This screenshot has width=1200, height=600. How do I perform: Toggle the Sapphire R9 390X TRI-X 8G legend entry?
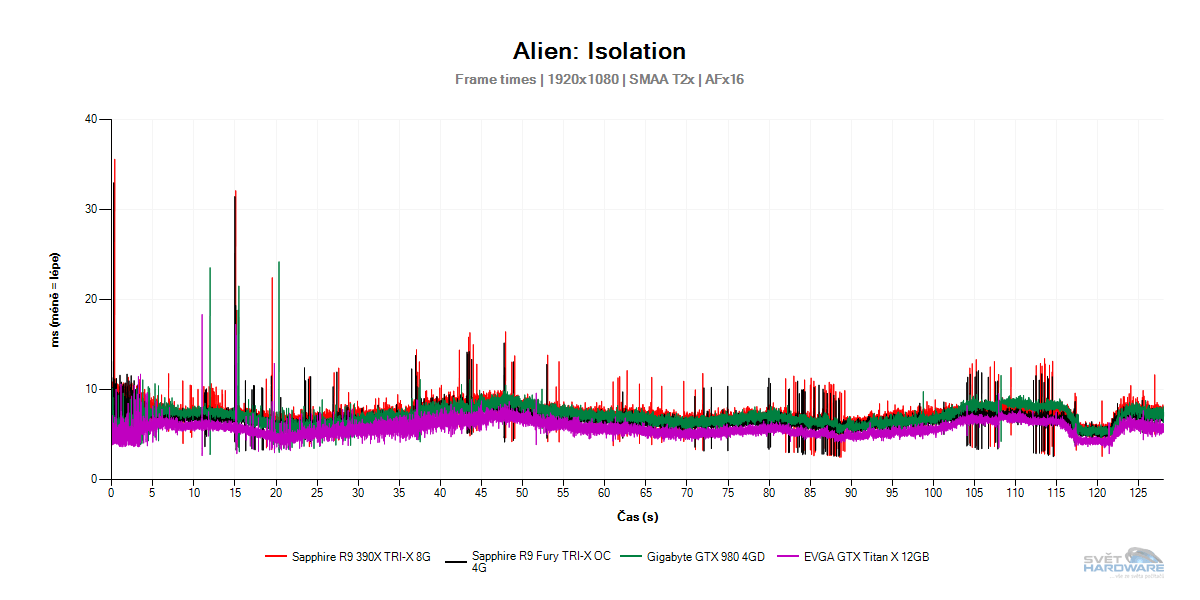coord(360,557)
